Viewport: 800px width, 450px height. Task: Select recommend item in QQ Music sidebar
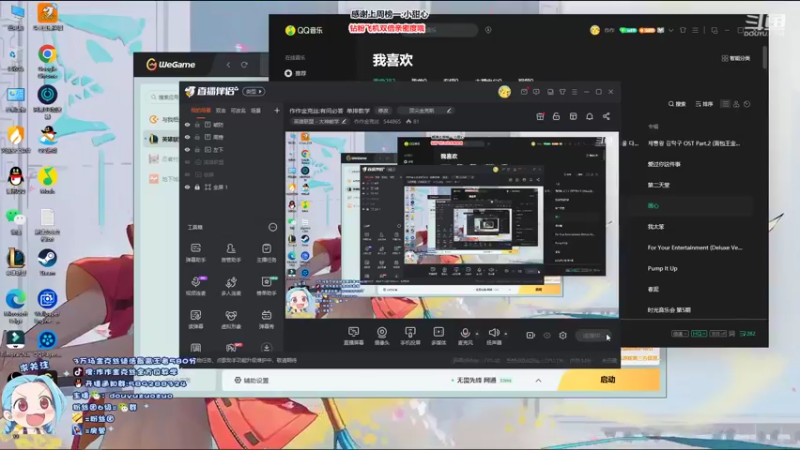296,73
